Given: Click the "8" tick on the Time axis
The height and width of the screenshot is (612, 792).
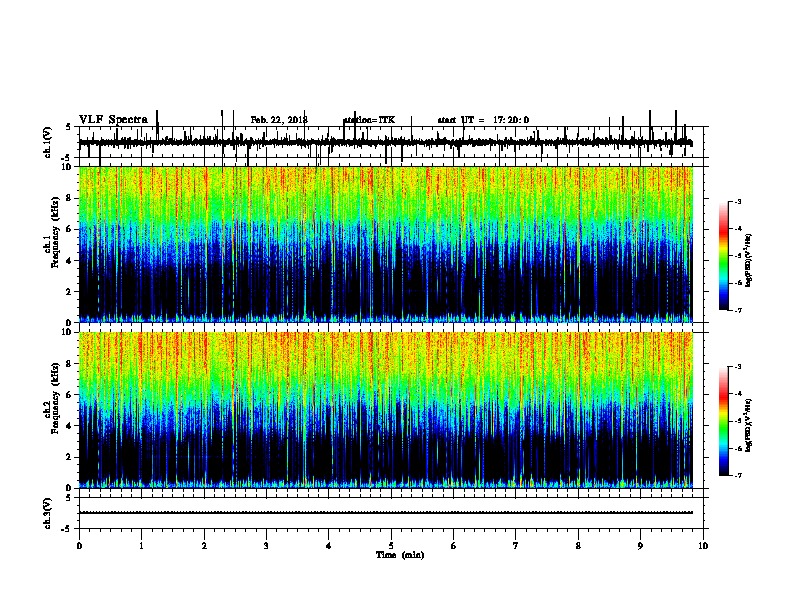Looking at the screenshot, I should click(x=578, y=546).
